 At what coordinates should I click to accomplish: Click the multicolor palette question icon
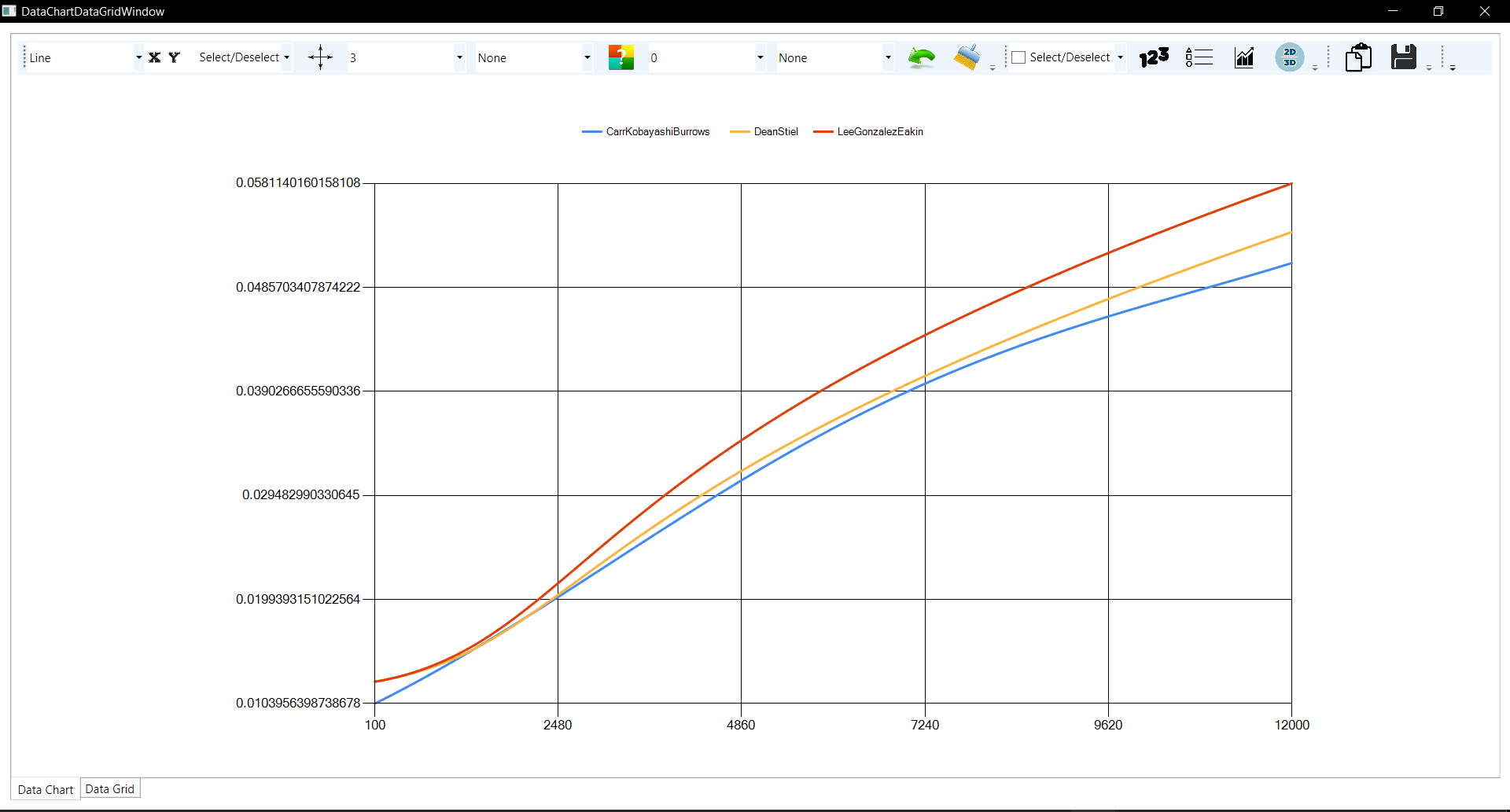621,57
